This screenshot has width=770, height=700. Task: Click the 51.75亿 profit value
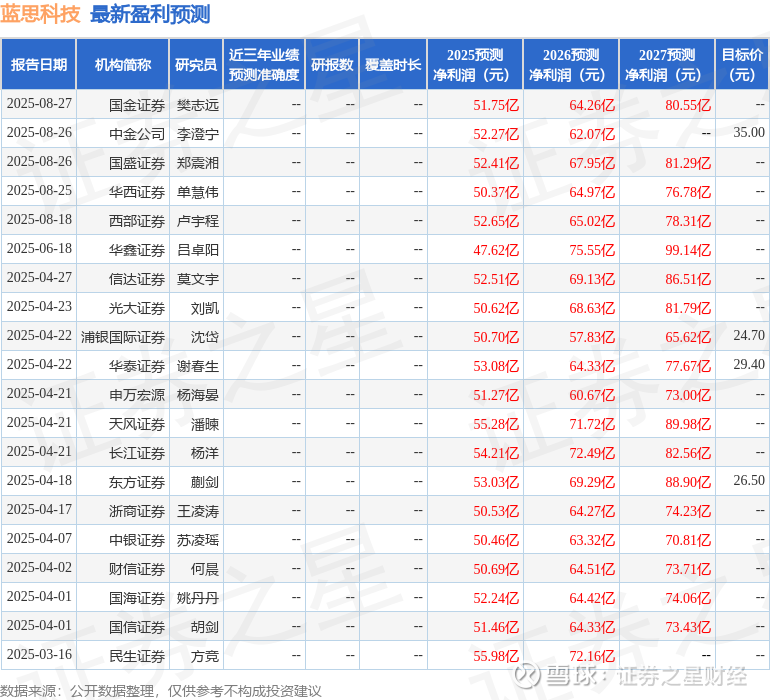pyautogui.click(x=495, y=105)
